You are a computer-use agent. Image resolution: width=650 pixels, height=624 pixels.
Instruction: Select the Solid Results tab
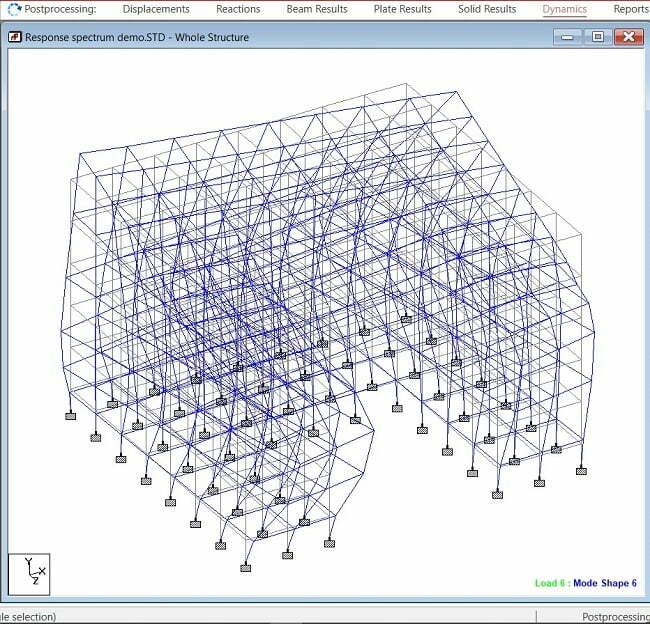487,9
